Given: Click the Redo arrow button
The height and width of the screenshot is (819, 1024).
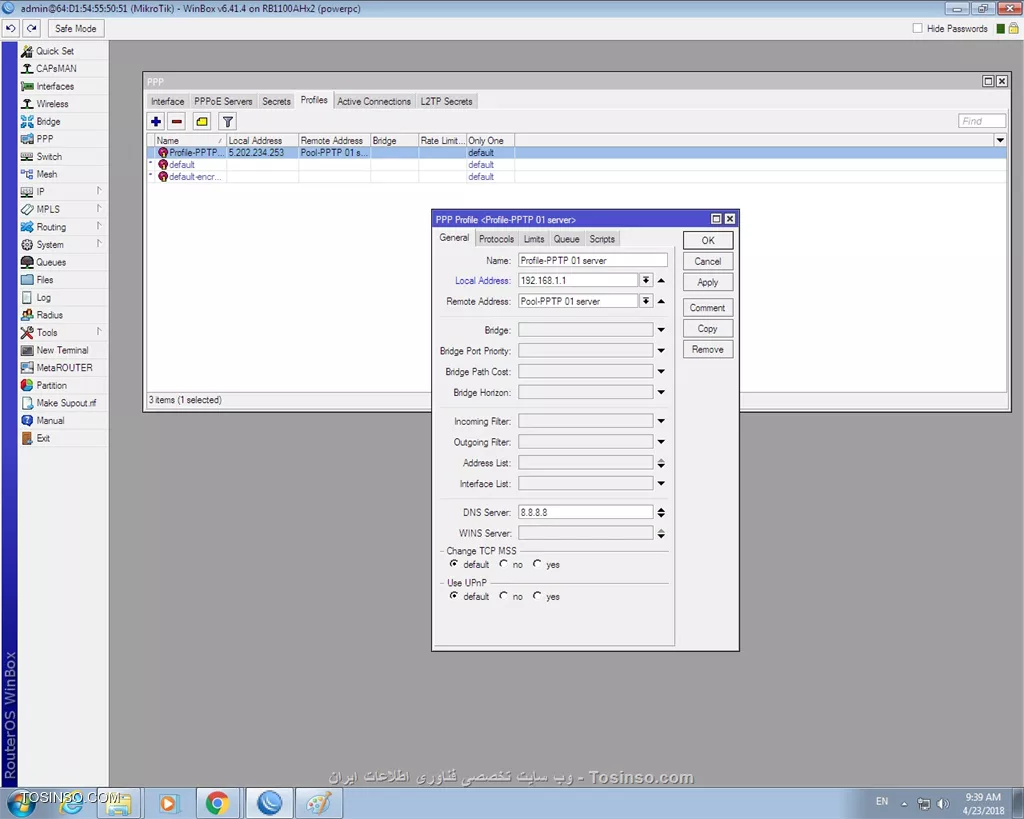Looking at the screenshot, I should 31,29.
